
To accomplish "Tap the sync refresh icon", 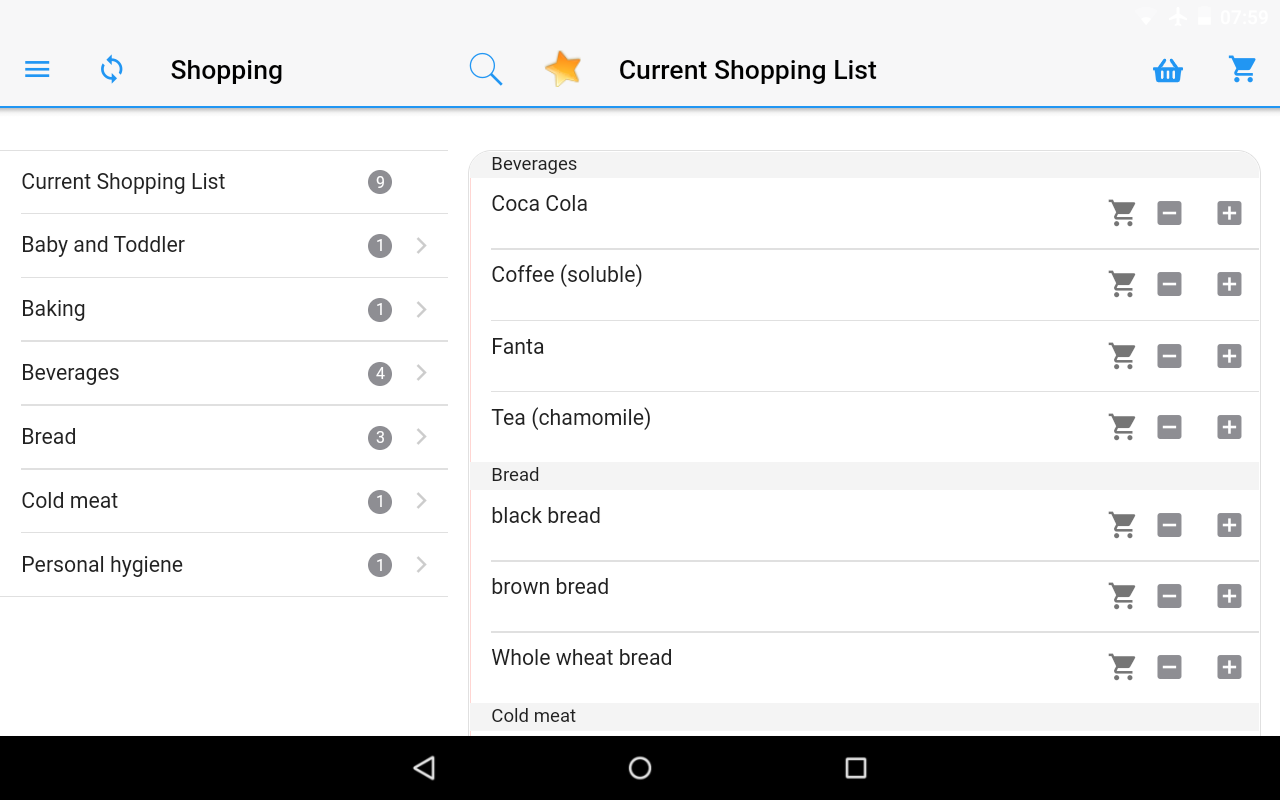I will click(112, 70).
